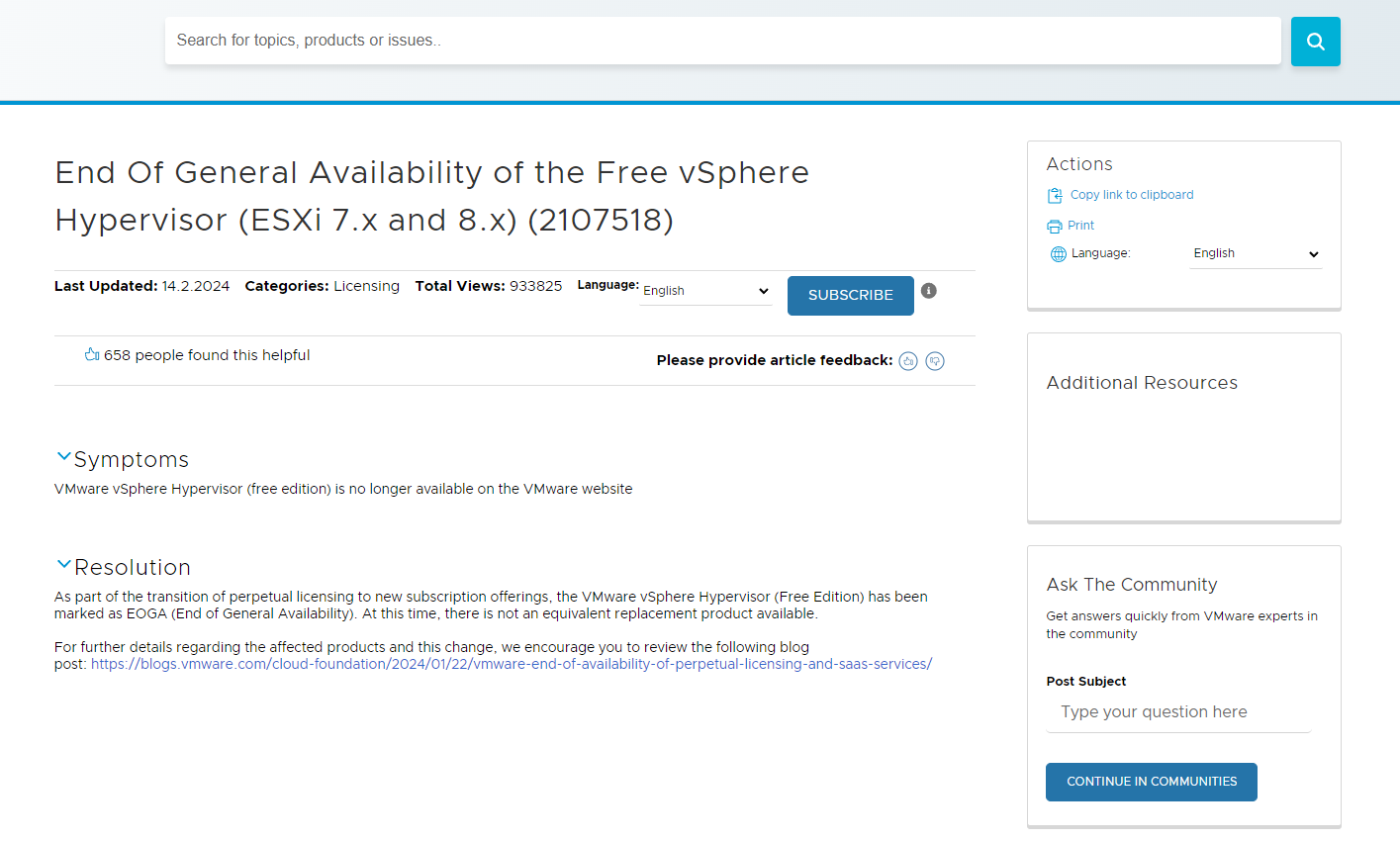This screenshot has width=1400, height=842.
Task: Click the printer icon in Actions
Action: click(1055, 227)
